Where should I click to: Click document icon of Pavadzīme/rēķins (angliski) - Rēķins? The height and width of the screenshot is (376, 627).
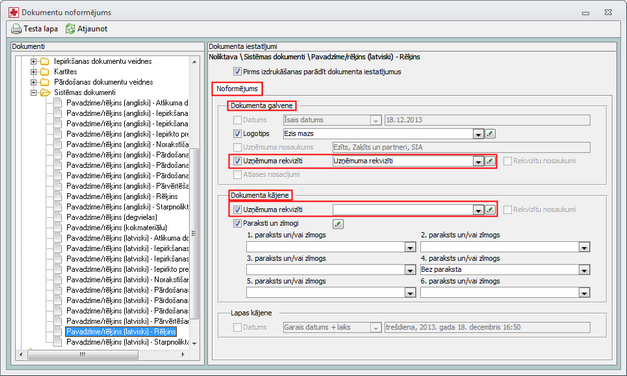tap(58, 196)
